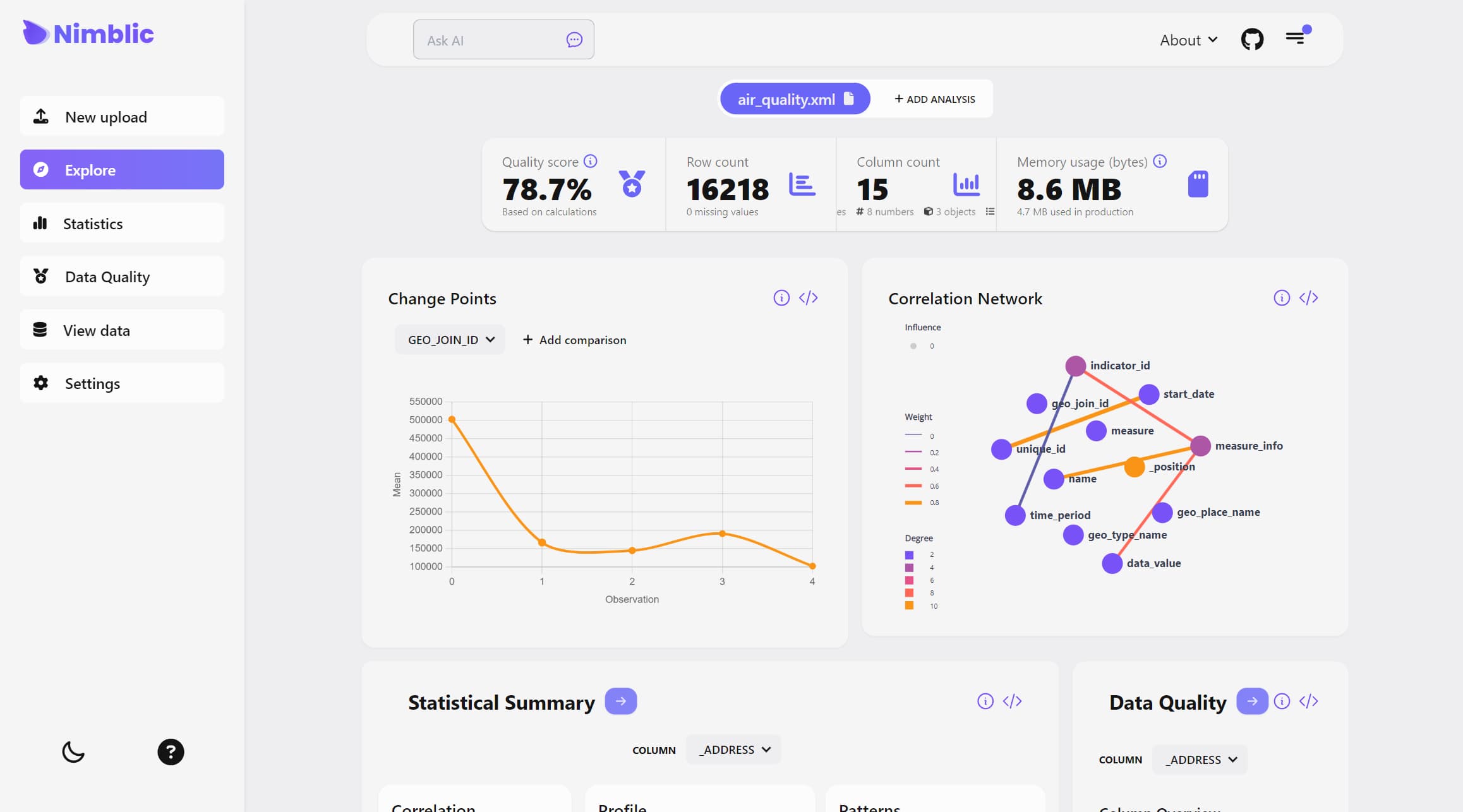
Task: Go to Statistics in sidebar
Action: click(x=122, y=224)
